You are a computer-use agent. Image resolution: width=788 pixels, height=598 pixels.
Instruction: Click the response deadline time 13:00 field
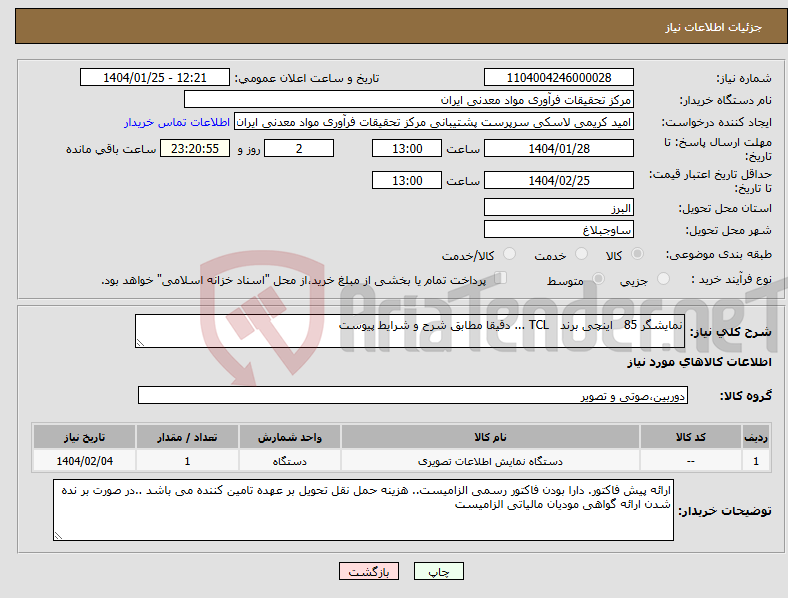pos(407,148)
